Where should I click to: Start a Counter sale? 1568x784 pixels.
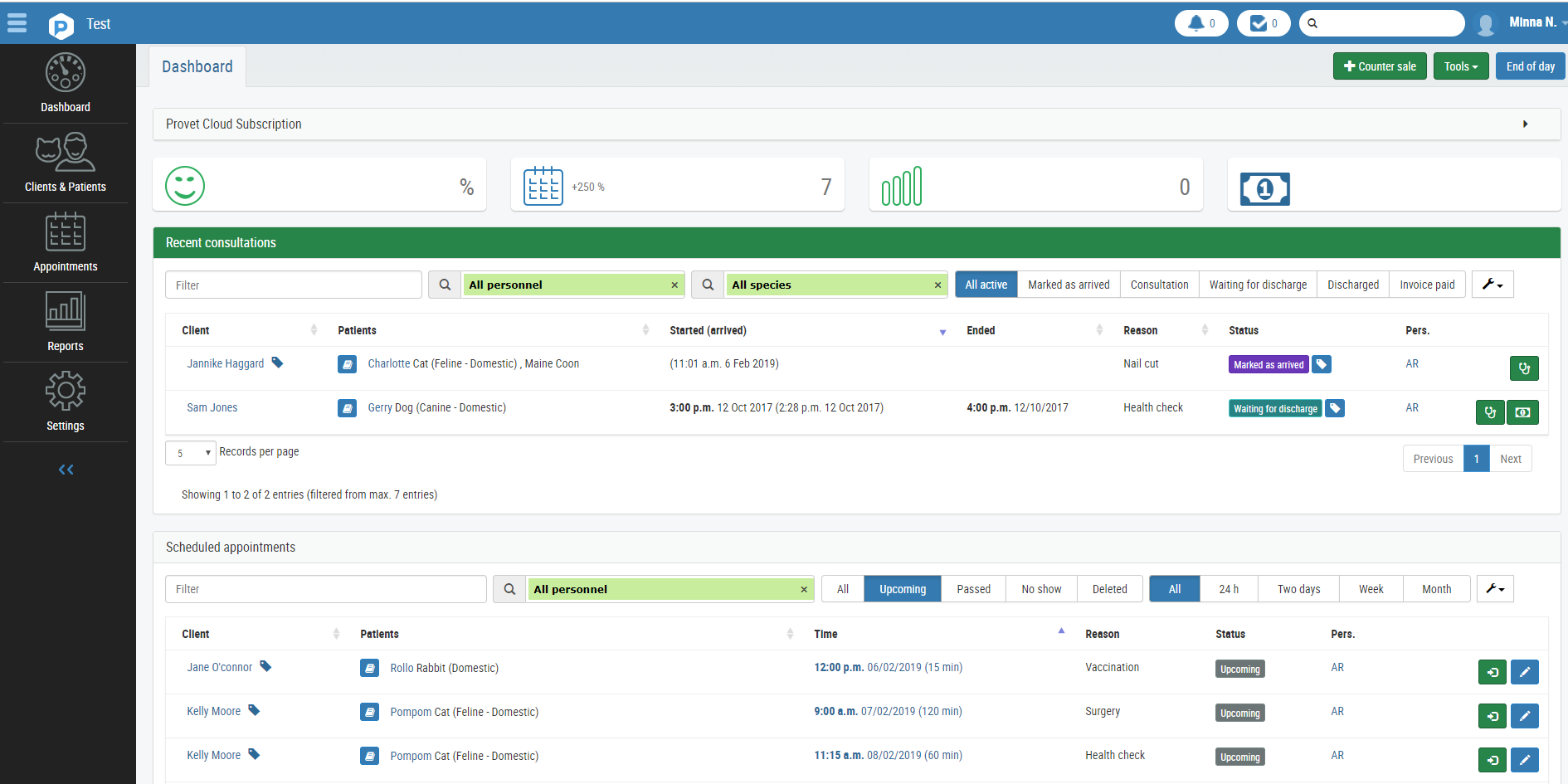(1379, 66)
